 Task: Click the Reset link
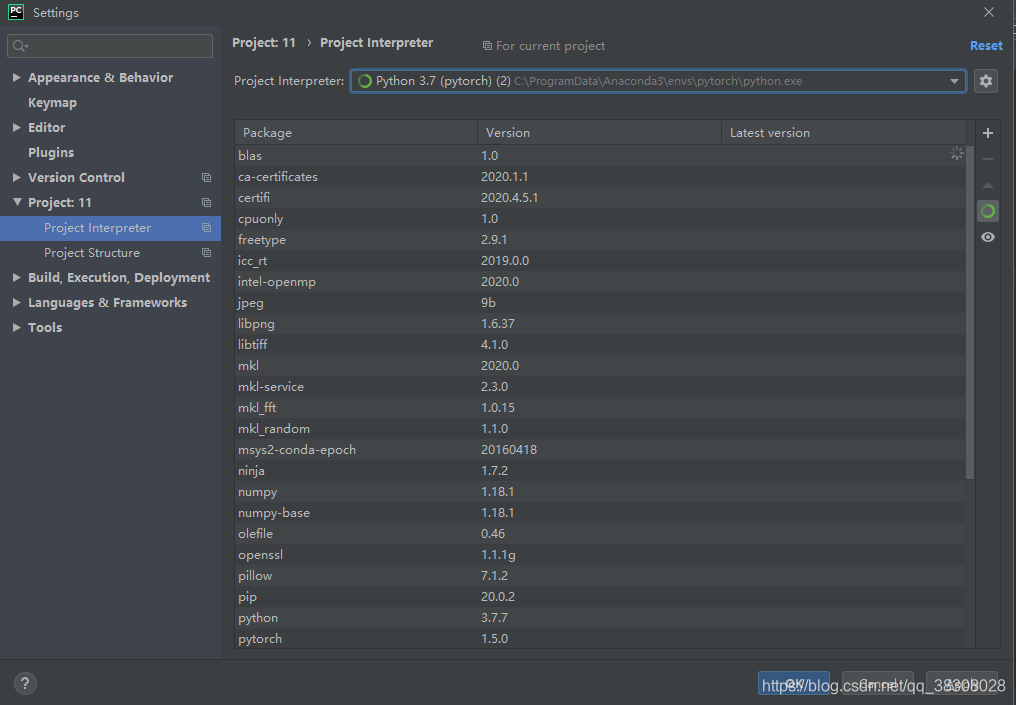tap(986, 46)
